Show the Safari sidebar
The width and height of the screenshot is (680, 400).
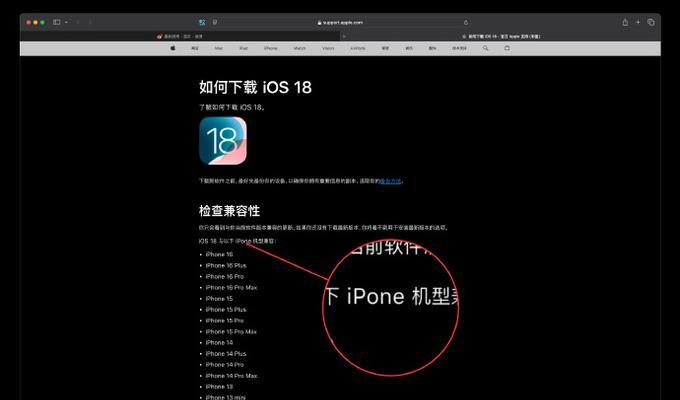click(56, 22)
